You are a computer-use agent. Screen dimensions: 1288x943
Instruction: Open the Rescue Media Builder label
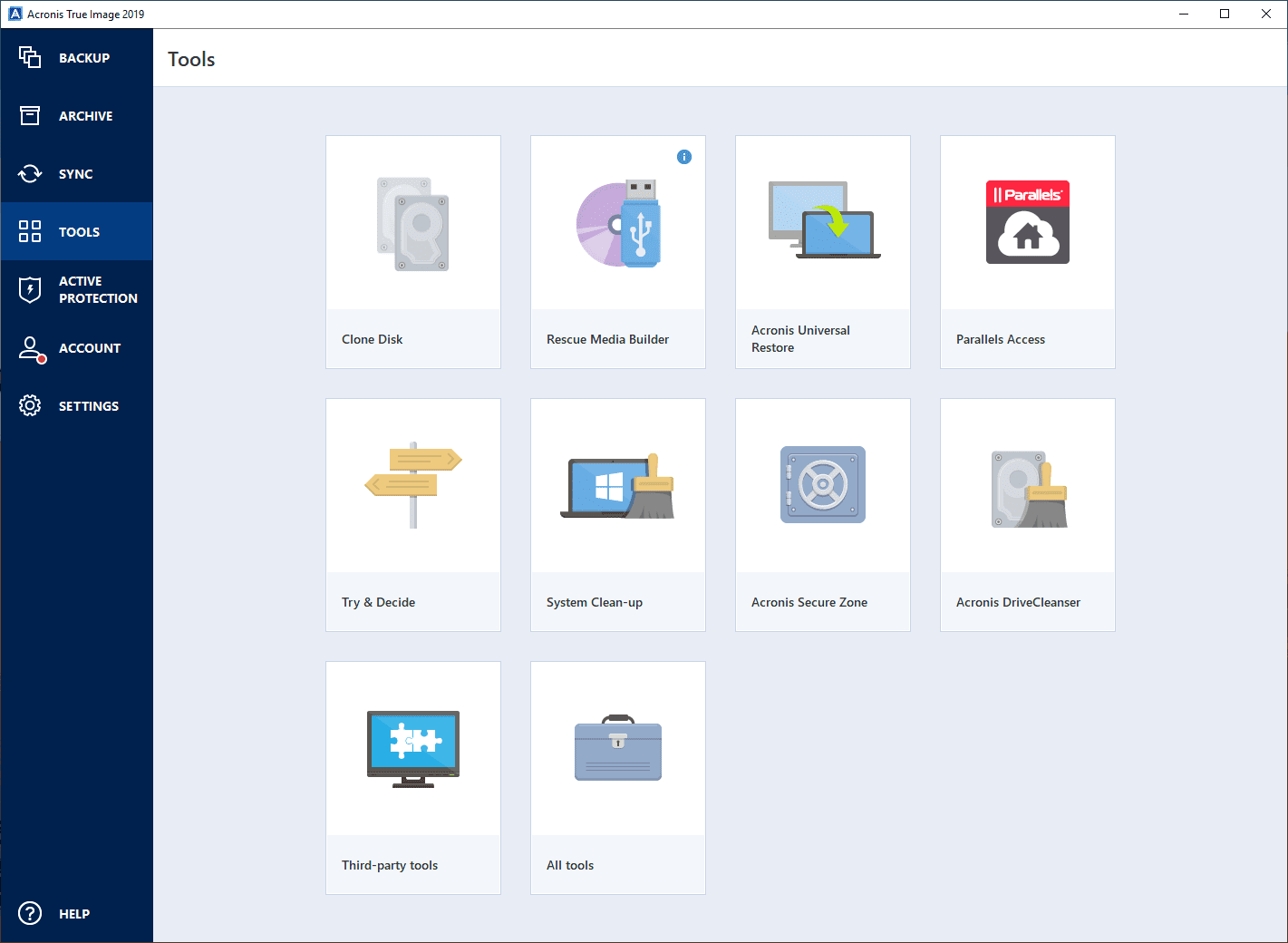pyautogui.click(x=607, y=339)
